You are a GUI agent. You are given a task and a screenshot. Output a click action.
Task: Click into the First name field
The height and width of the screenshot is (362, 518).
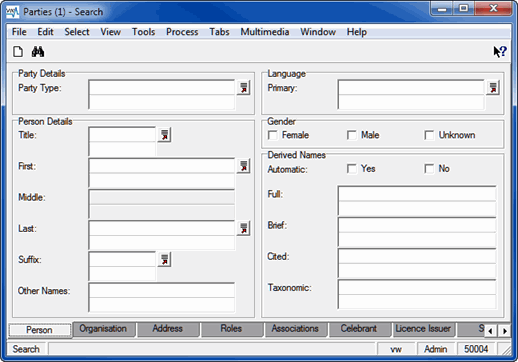pyautogui.click(x=162, y=173)
